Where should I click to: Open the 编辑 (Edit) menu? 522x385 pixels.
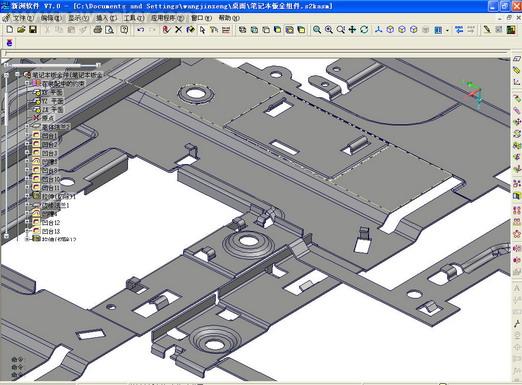tap(51, 18)
